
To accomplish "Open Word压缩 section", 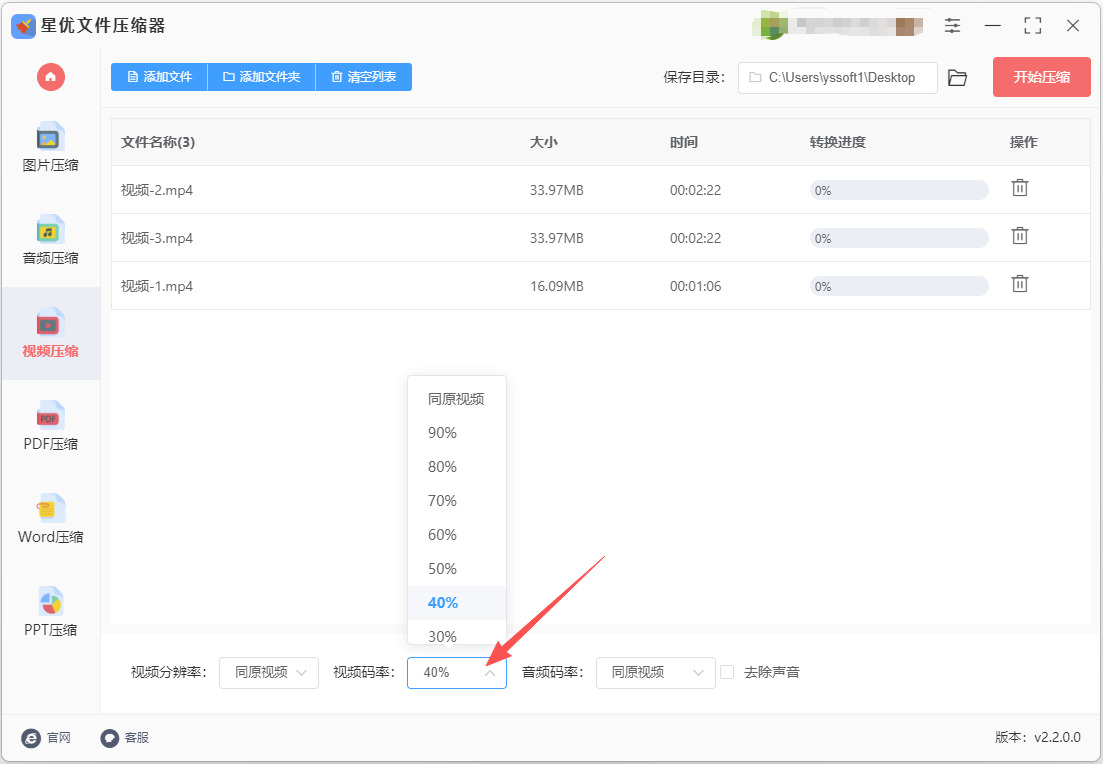I will tap(50, 519).
